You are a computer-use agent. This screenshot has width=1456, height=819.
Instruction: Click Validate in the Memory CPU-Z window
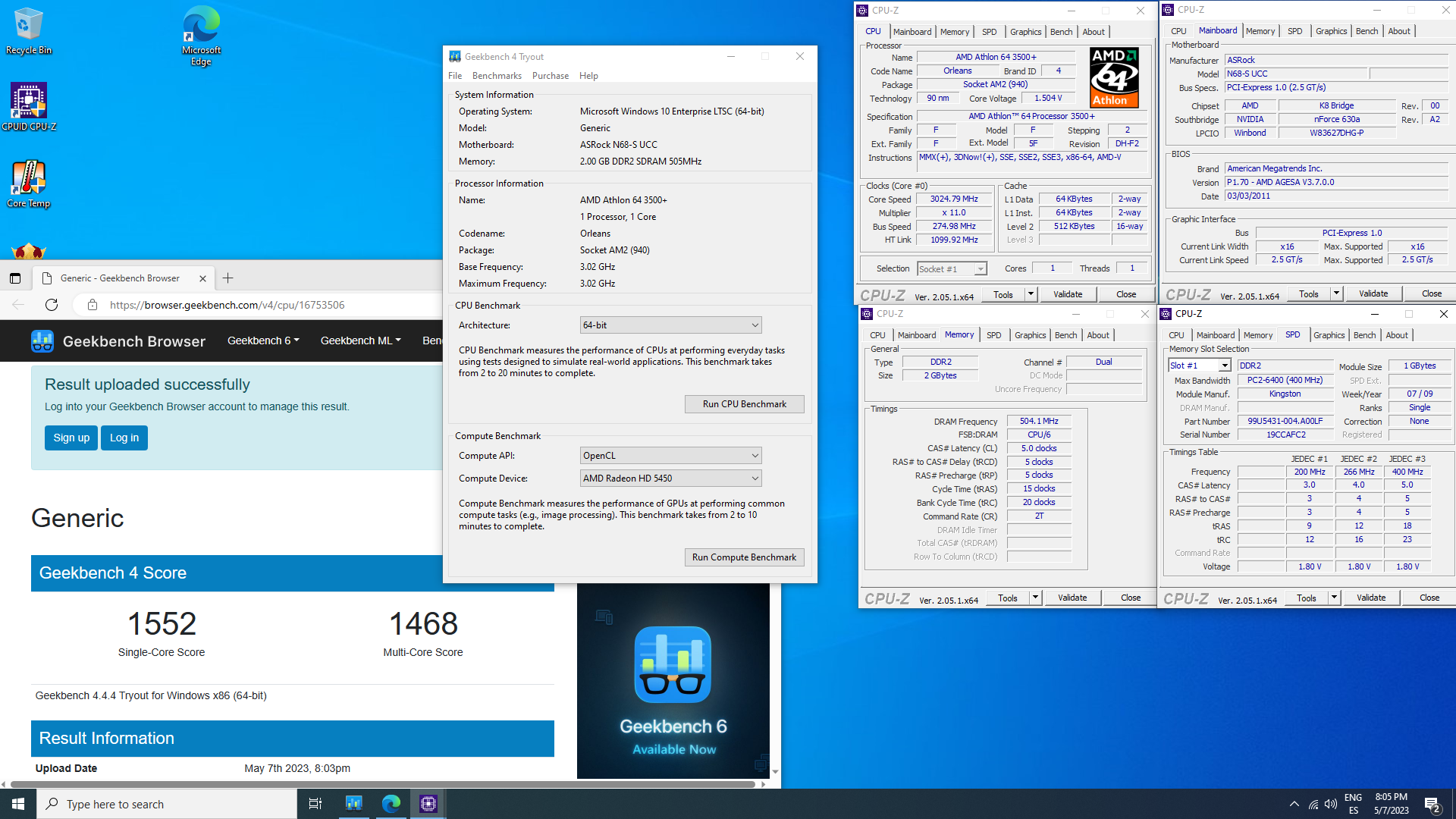[x=1072, y=598]
